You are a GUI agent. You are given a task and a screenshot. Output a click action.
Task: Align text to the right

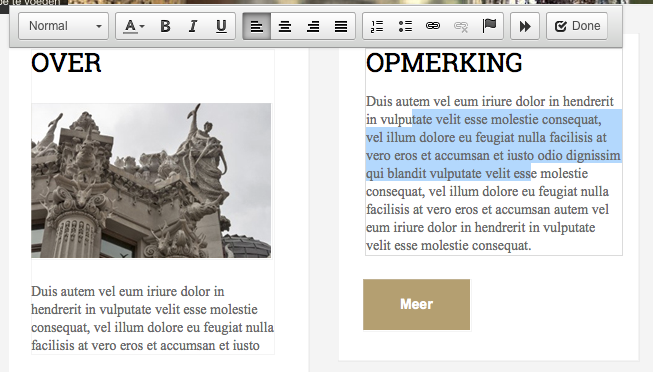313,26
